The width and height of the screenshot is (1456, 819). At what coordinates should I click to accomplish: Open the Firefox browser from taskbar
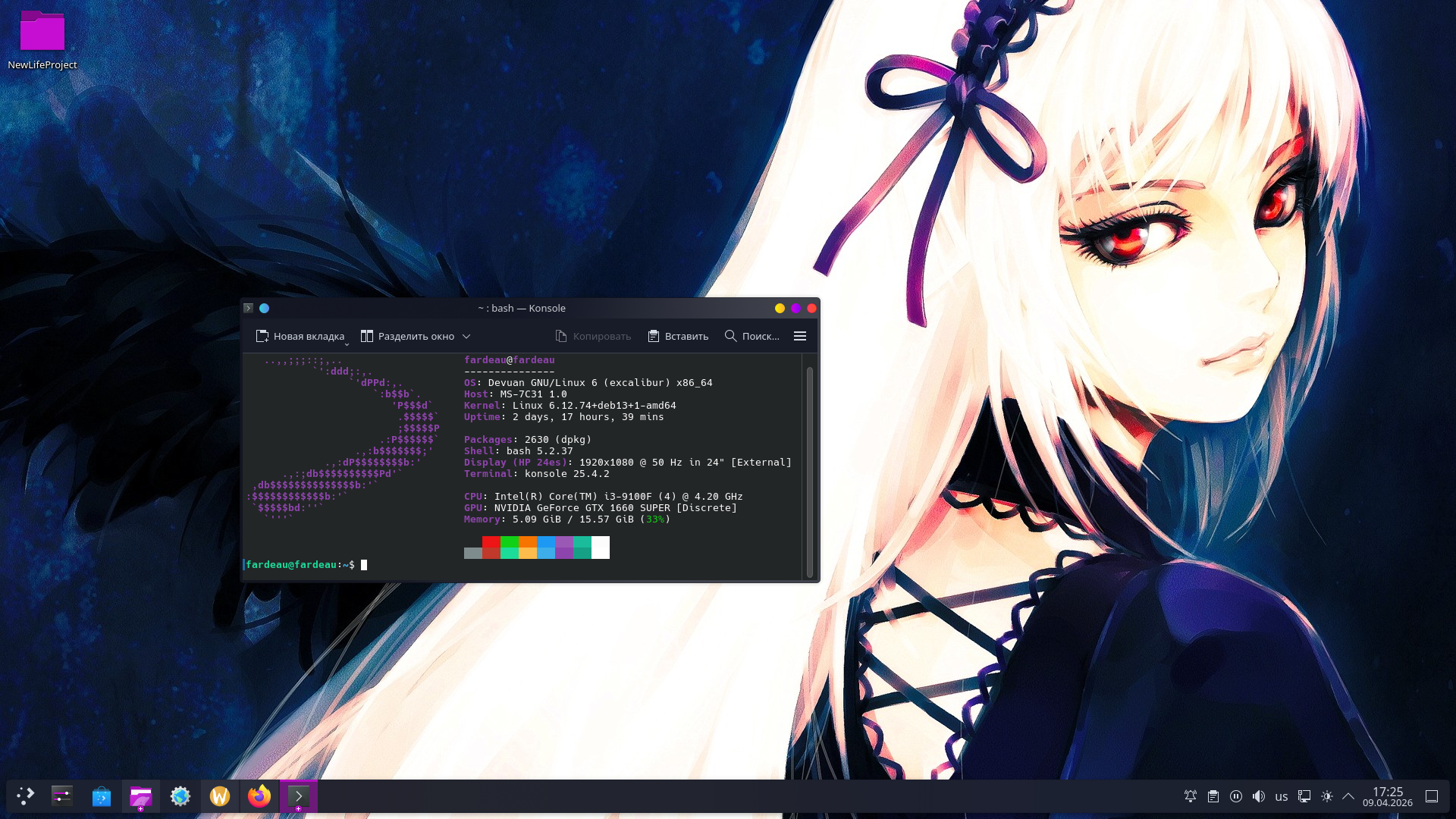259,796
